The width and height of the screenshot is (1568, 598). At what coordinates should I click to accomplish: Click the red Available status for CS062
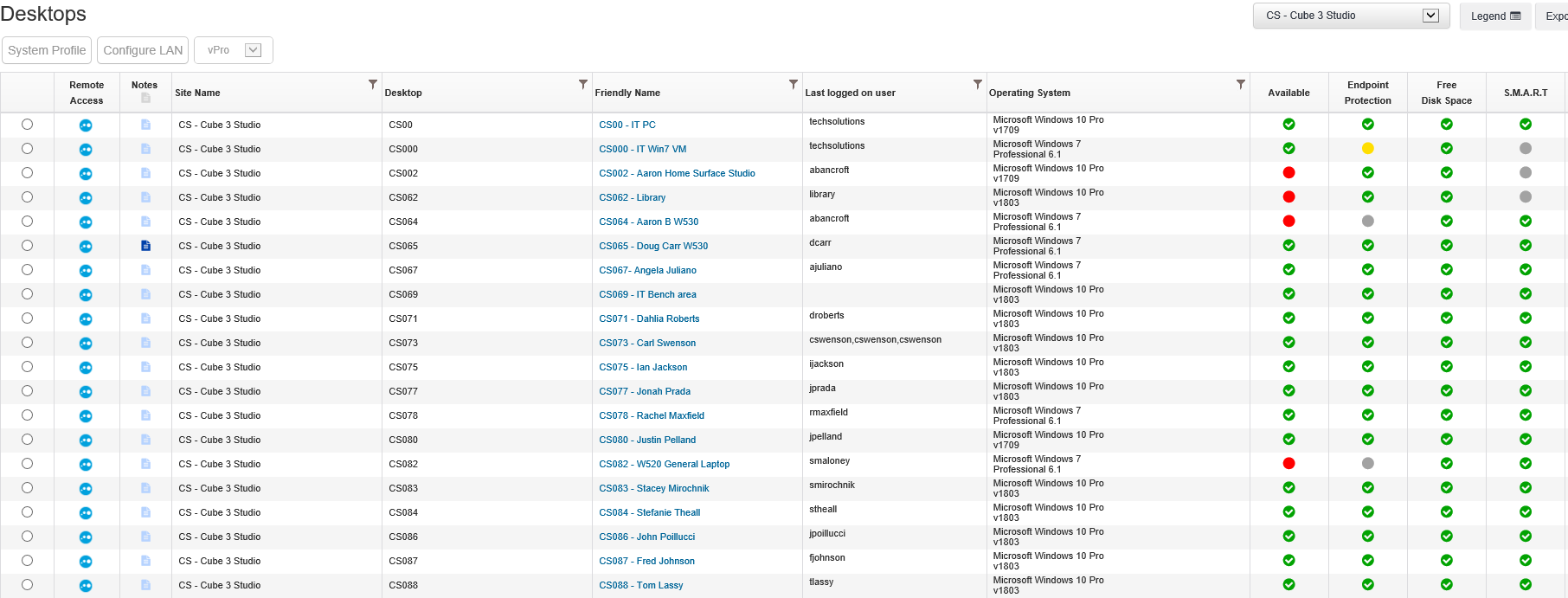1288,196
